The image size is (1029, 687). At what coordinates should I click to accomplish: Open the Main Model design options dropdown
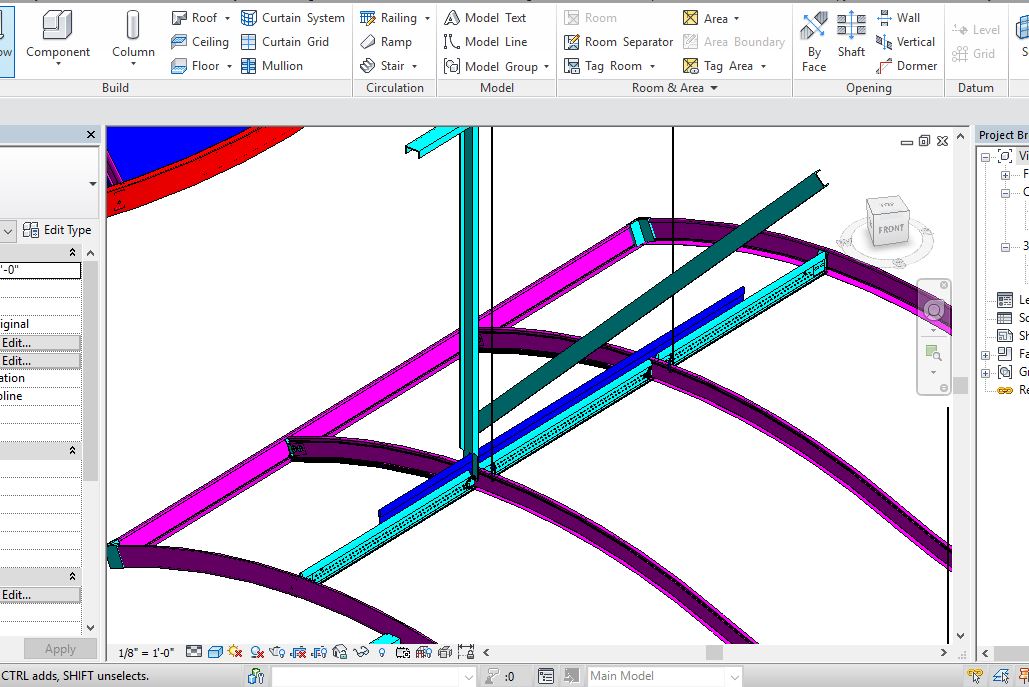click(733, 676)
